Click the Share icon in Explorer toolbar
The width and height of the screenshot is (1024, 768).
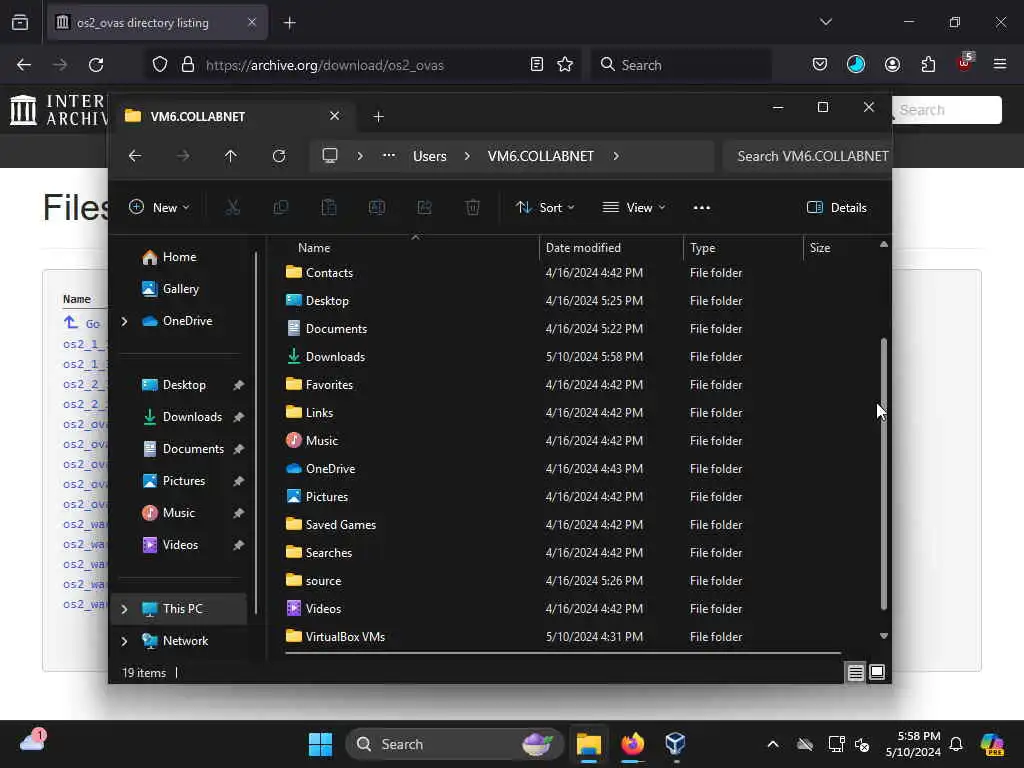424,208
